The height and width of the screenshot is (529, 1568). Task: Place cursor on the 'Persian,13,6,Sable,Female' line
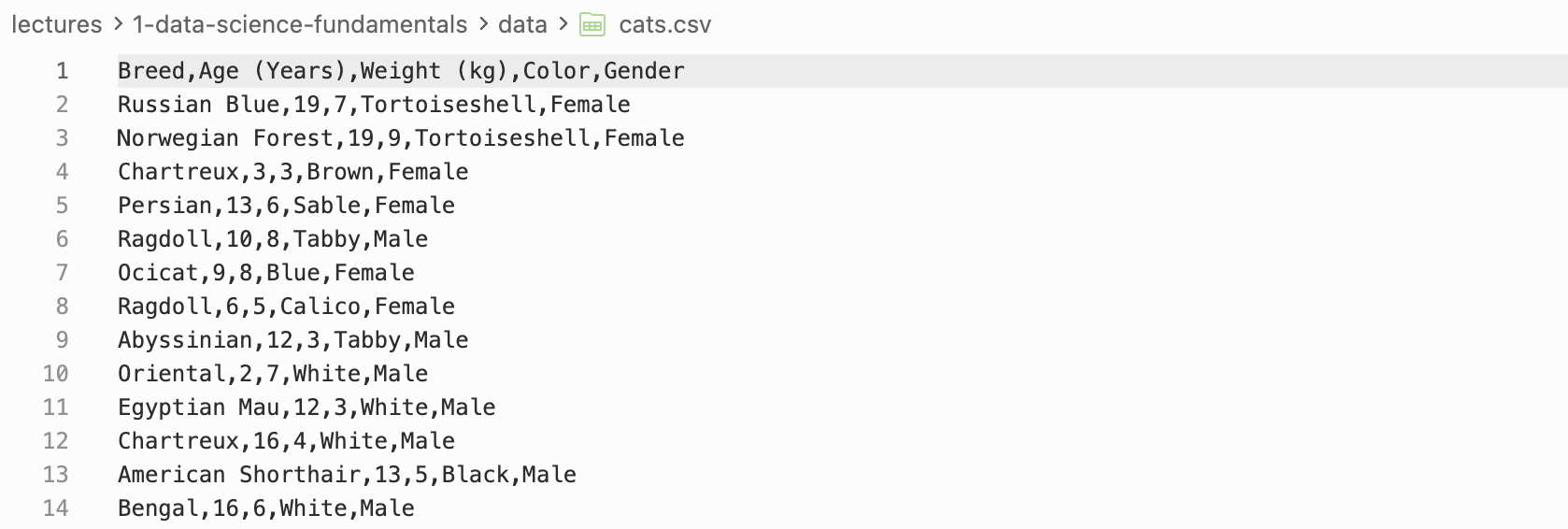[286, 206]
